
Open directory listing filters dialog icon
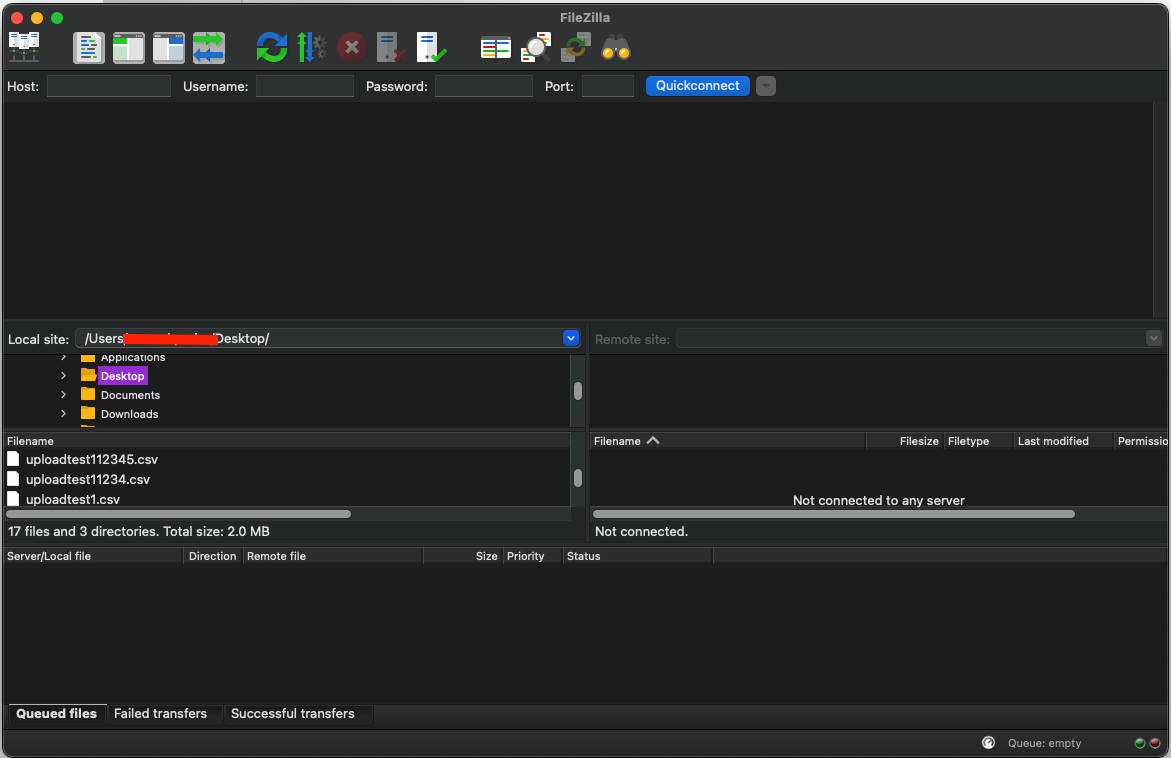[495, 49]
